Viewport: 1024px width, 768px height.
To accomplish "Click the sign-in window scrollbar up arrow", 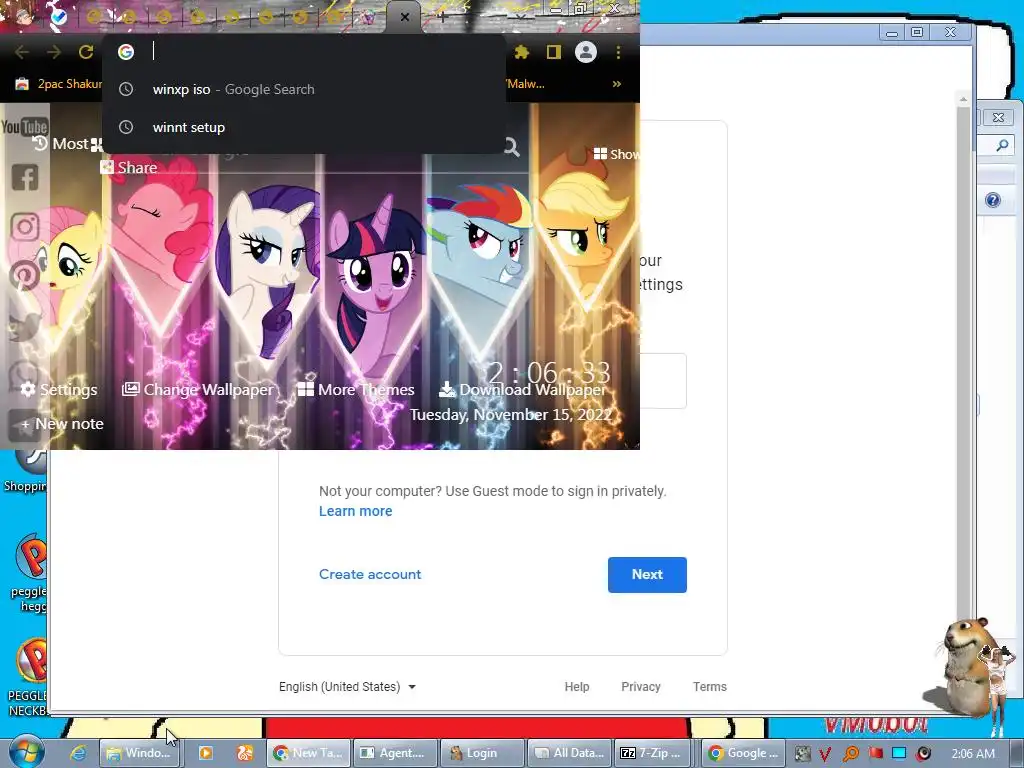I will pyautogui.click(x=963, y=99).
